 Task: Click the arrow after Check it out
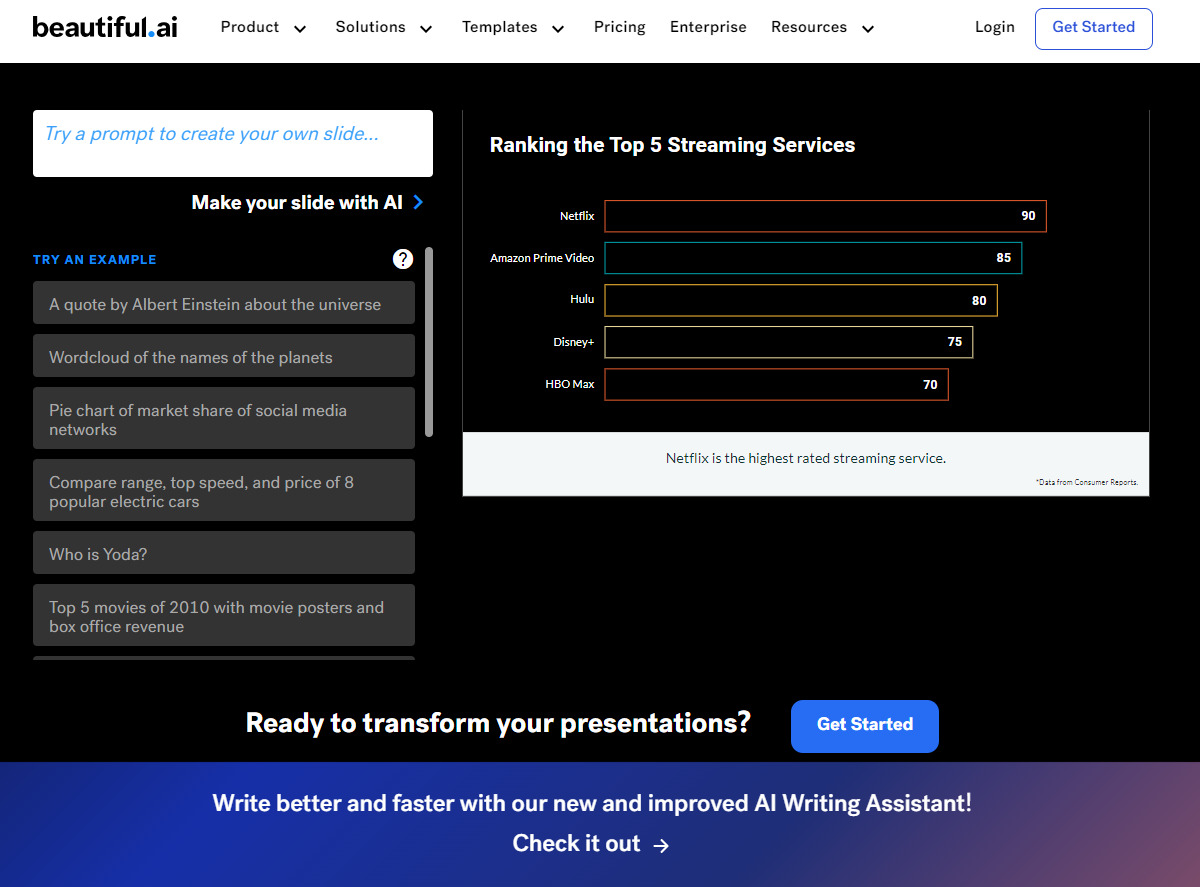point(661,845)
